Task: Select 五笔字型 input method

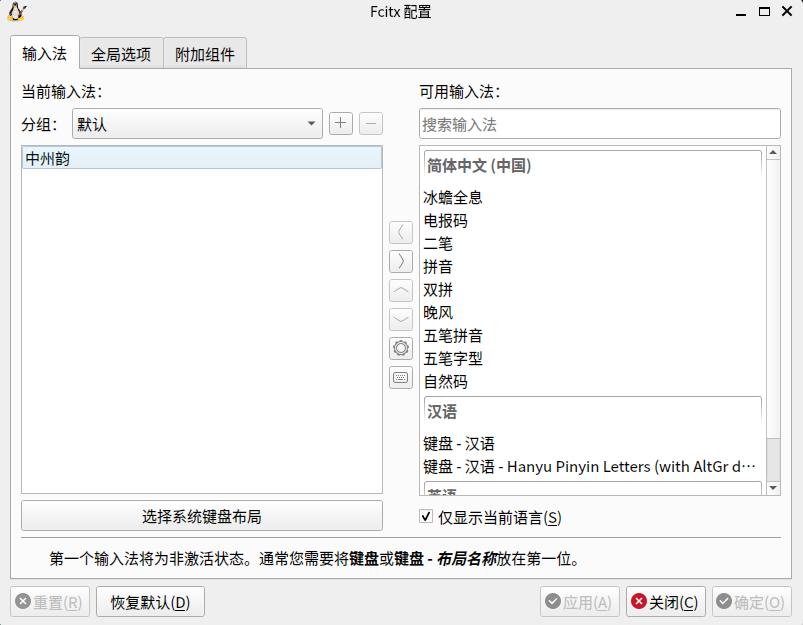Action: pyautogui.click(x=593, y=359)
